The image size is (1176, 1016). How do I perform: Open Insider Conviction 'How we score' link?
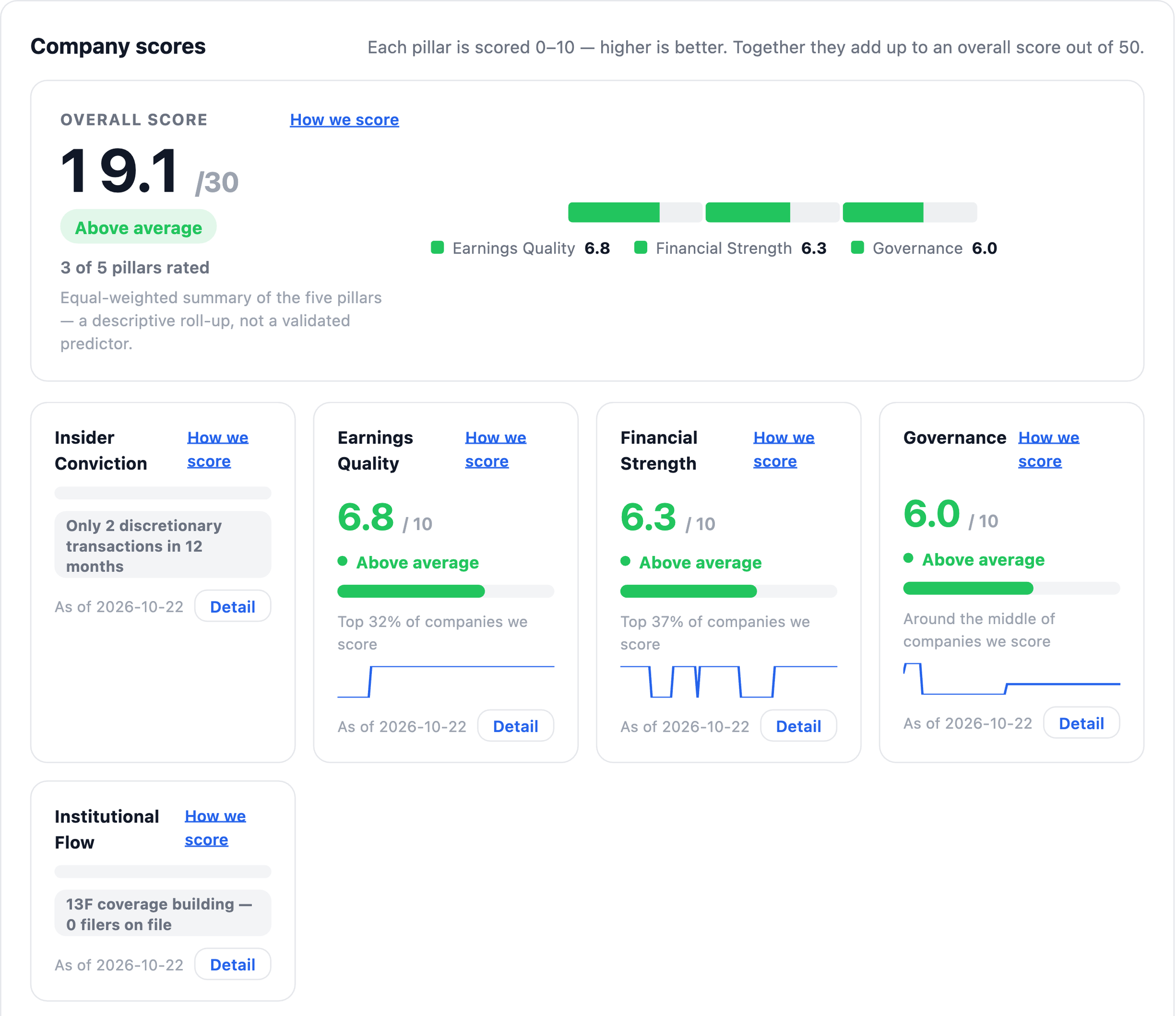(x=218, y=449)
